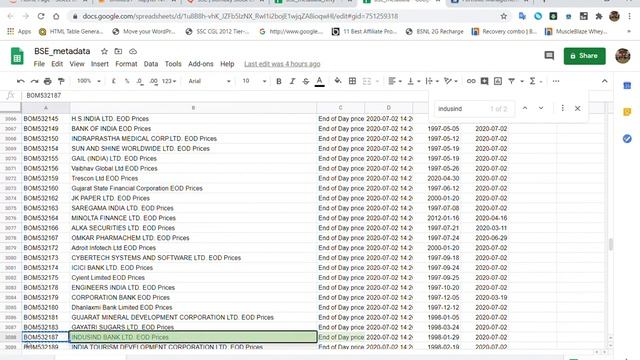Open fill color picker
Viewport: 640px width, 360px height.
pyautogui.click(x=338, y=81)
